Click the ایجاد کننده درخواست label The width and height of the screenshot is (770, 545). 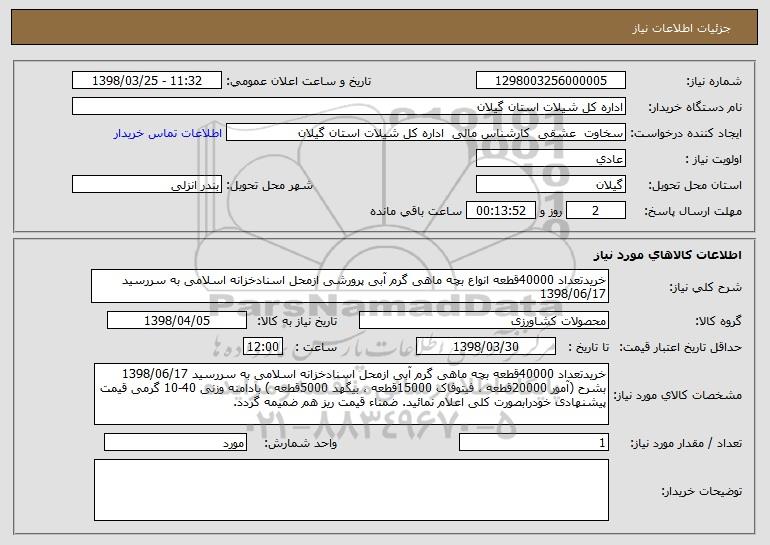pyautogui.click(x=686, y=133)
